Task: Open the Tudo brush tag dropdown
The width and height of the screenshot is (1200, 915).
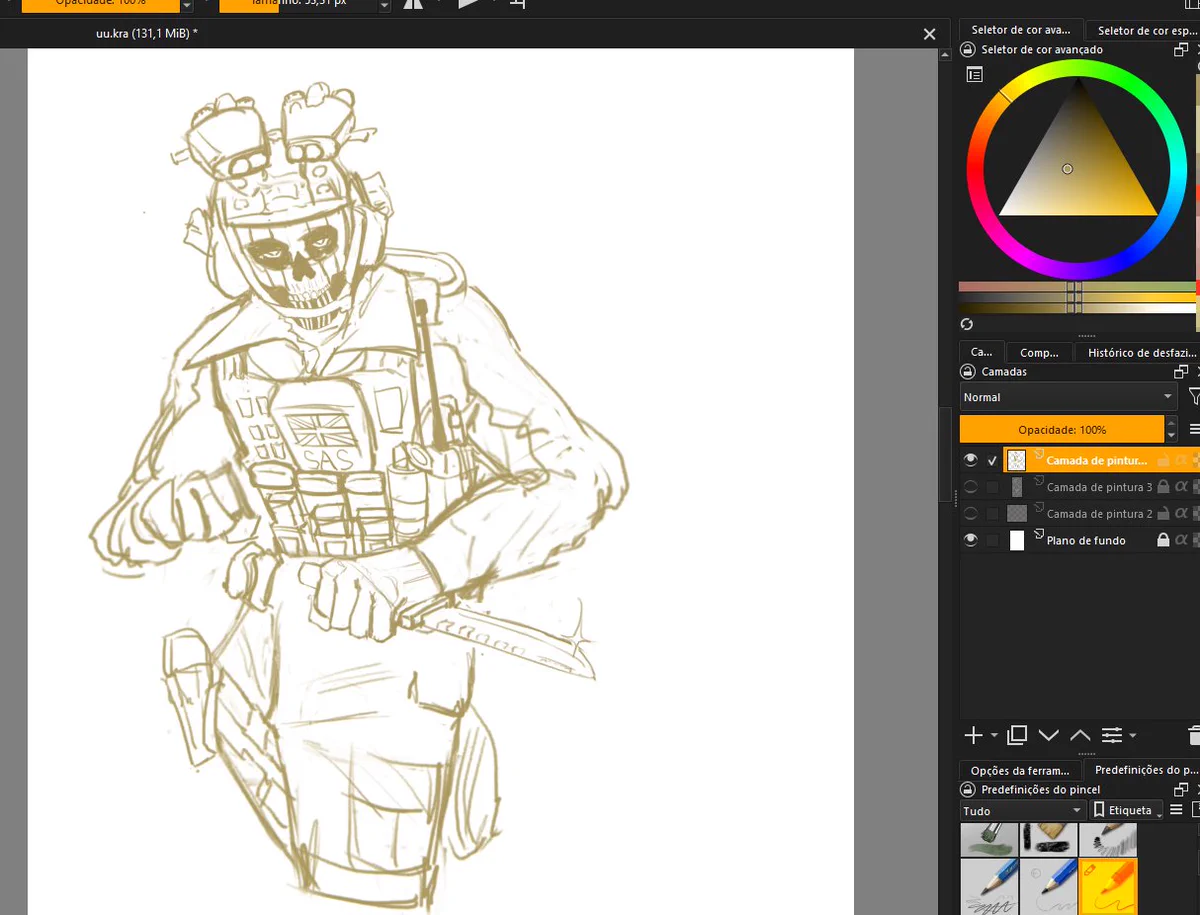Action: pos(1022,810)
